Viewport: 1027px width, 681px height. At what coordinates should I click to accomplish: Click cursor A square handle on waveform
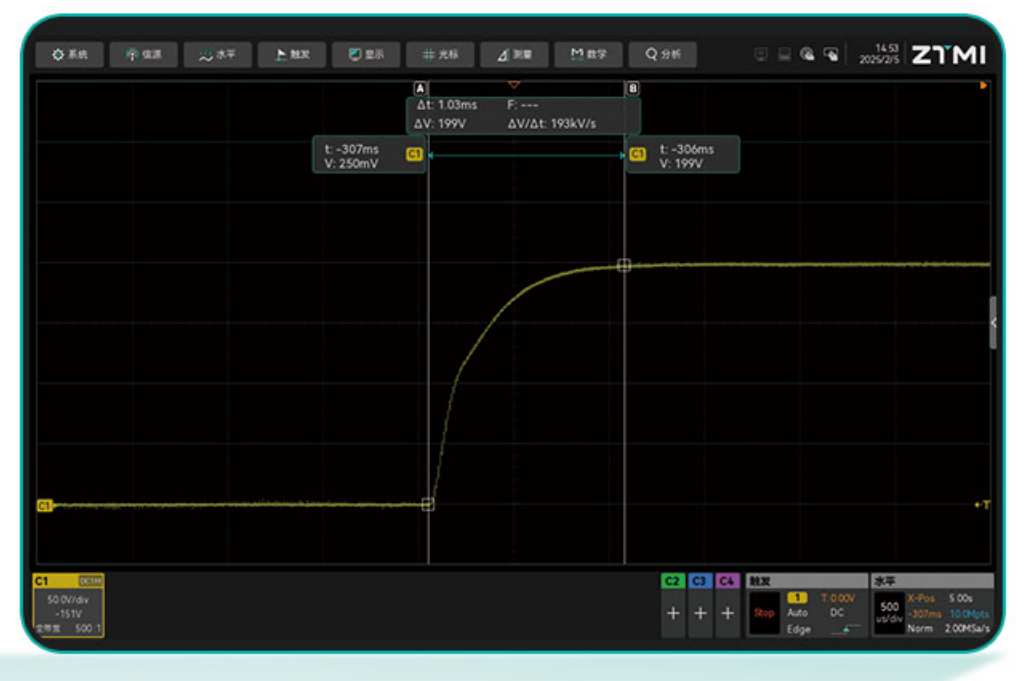(x=428, y=504)
